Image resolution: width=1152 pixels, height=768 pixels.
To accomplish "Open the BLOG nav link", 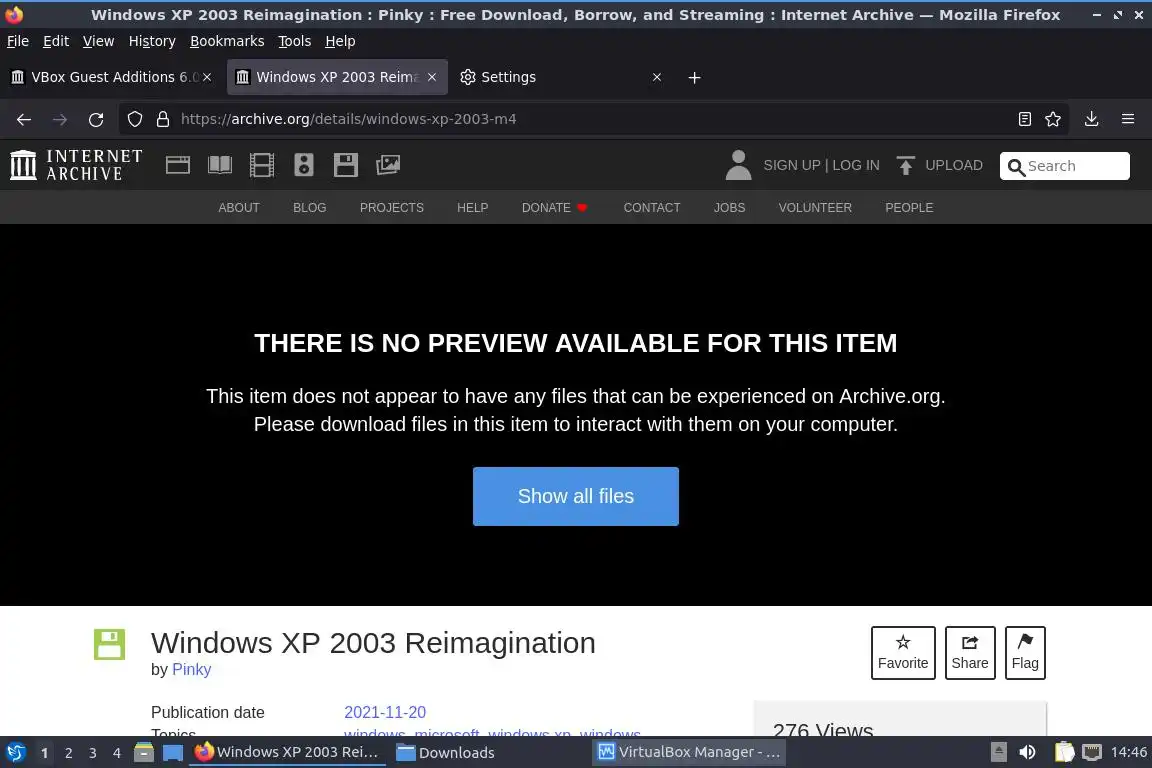I will (x=309, y=208).
